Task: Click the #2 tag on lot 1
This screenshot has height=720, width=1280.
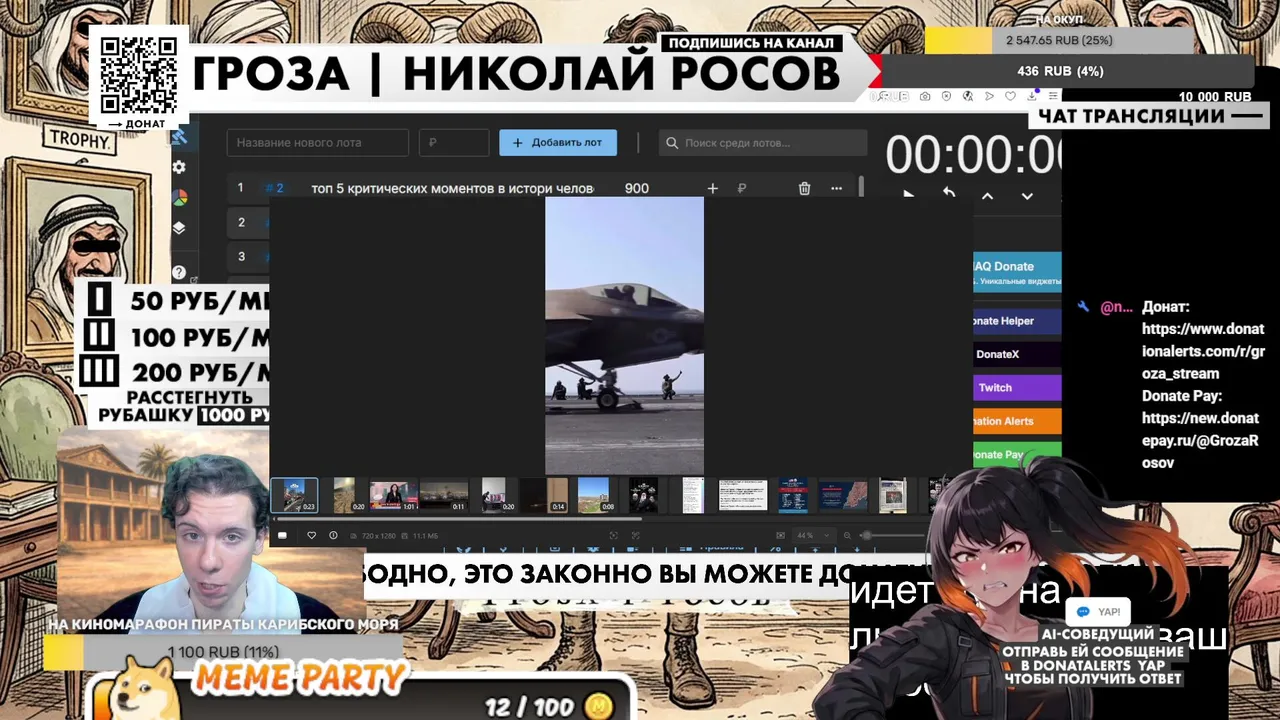Action: 274,188
